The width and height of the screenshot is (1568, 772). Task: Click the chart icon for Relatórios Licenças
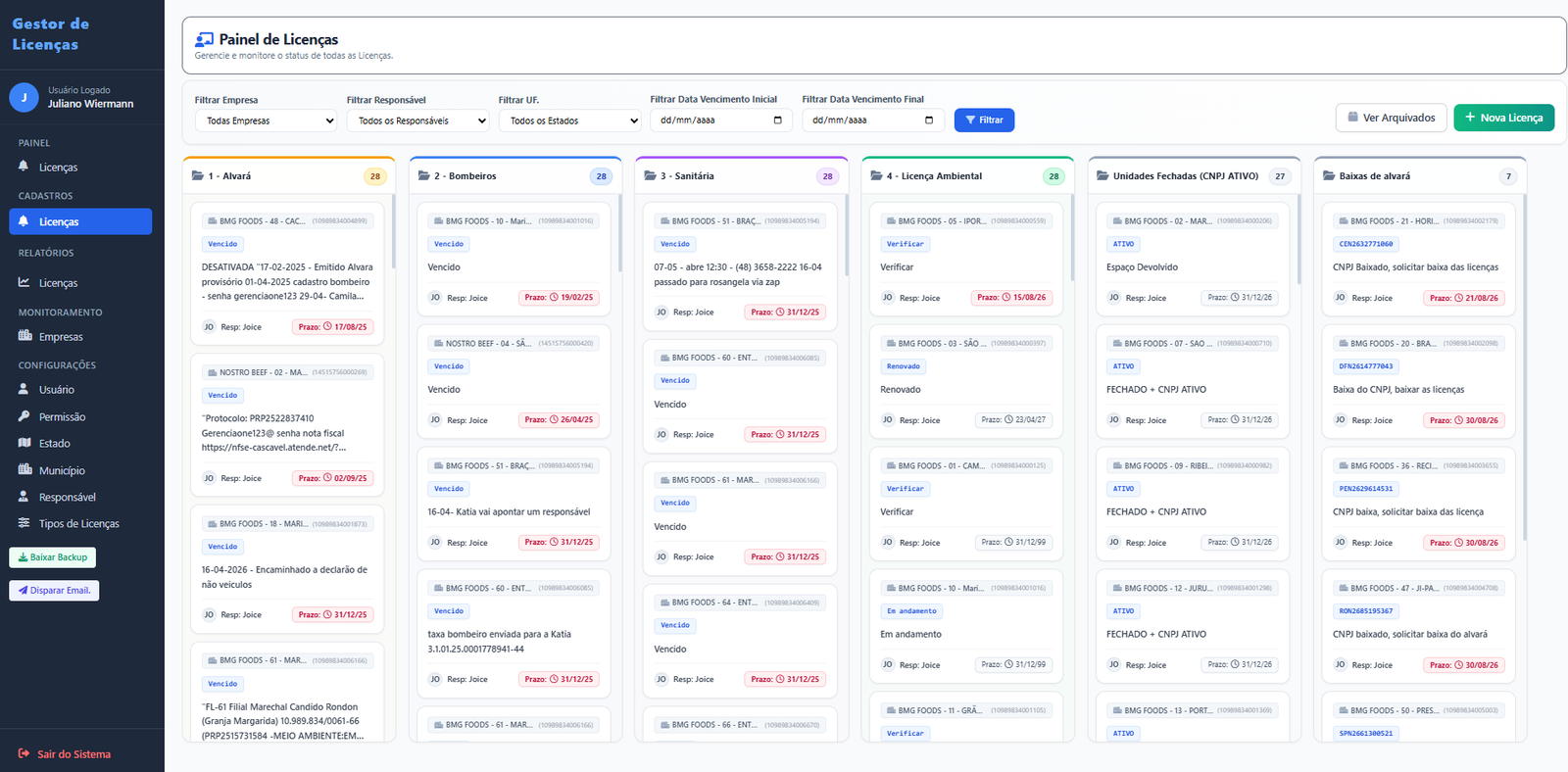click(24, 282)
